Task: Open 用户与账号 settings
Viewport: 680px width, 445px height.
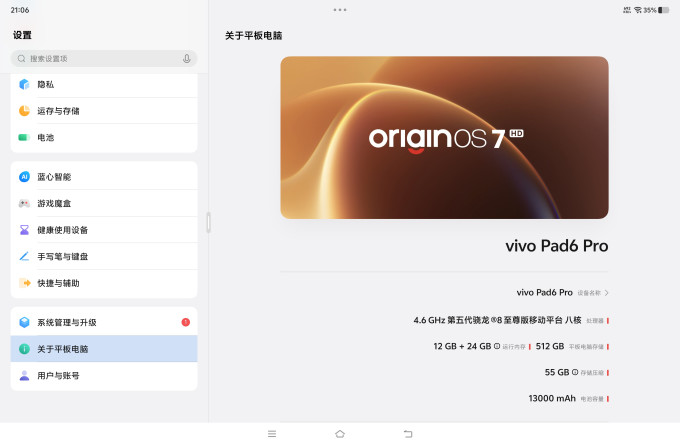Action: [x=104, y=376]
